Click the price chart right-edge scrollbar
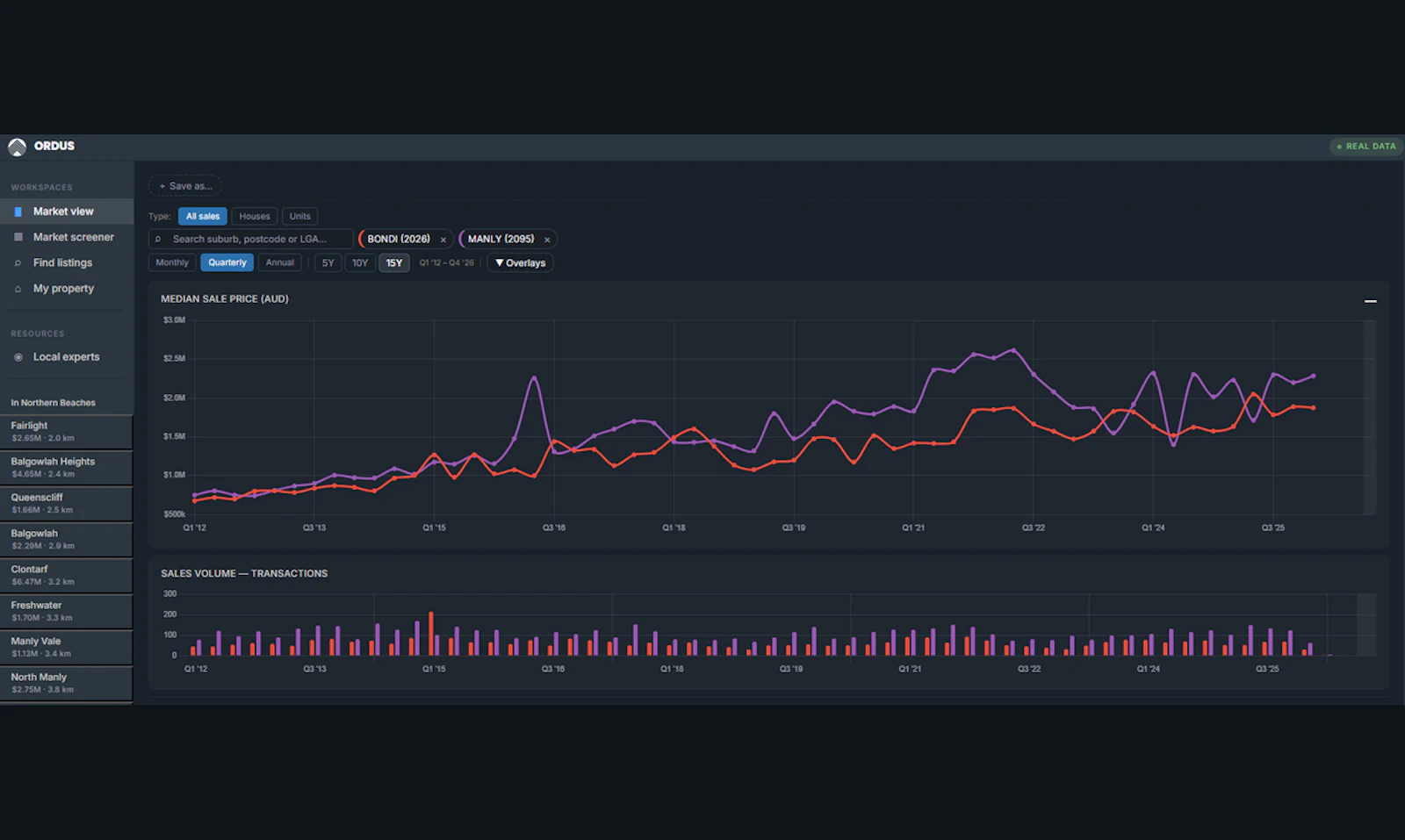The image size is (1405, 840). click(x=1369, y=418)
